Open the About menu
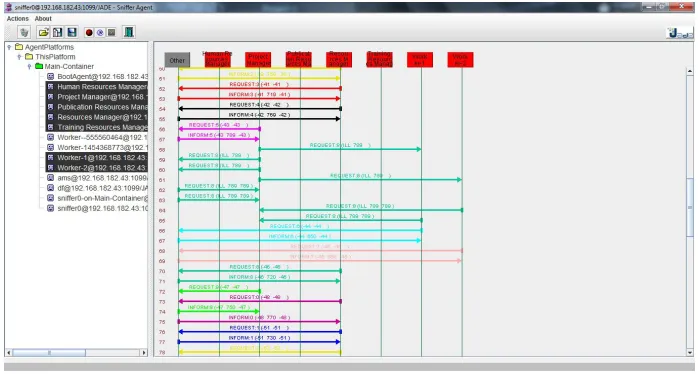The image size is (698, 374). (43, 19)
